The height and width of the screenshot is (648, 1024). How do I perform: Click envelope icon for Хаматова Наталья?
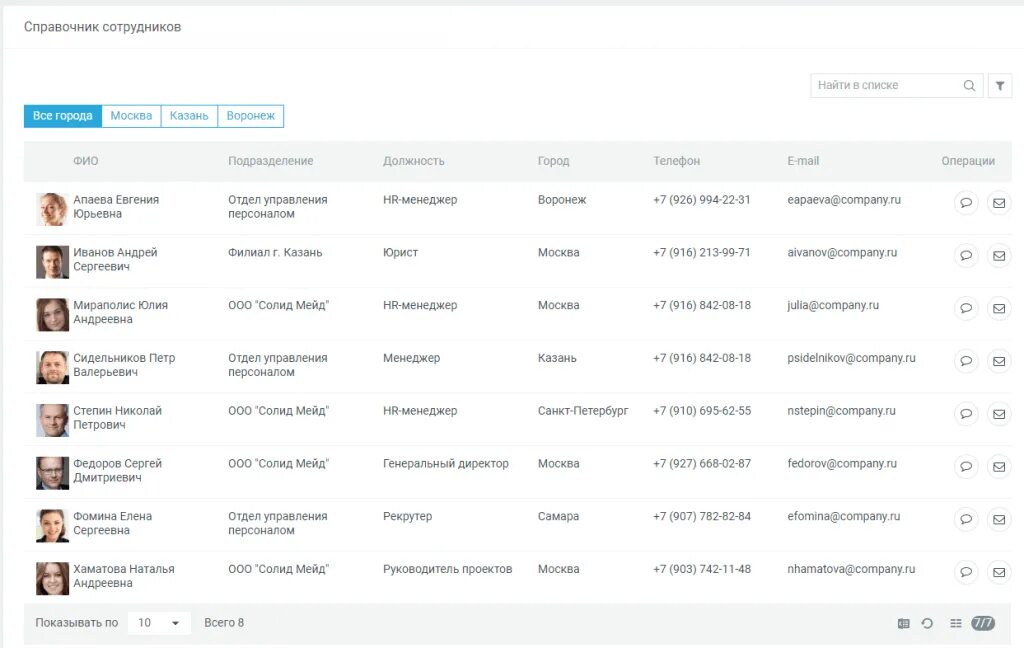(x=999, y=572)
